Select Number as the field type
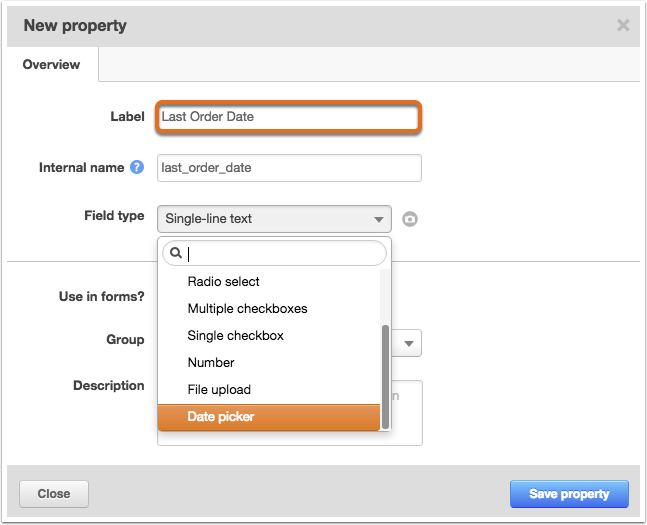Image resolution: width=647 pixels, height=525 pixels. pyautogui.click(x=211, y=363)
